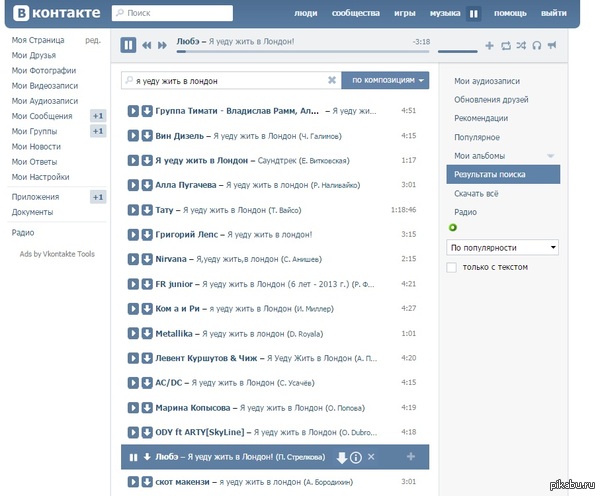
Task: Toggle shuffle mode in the player
Action: (521, 46)
